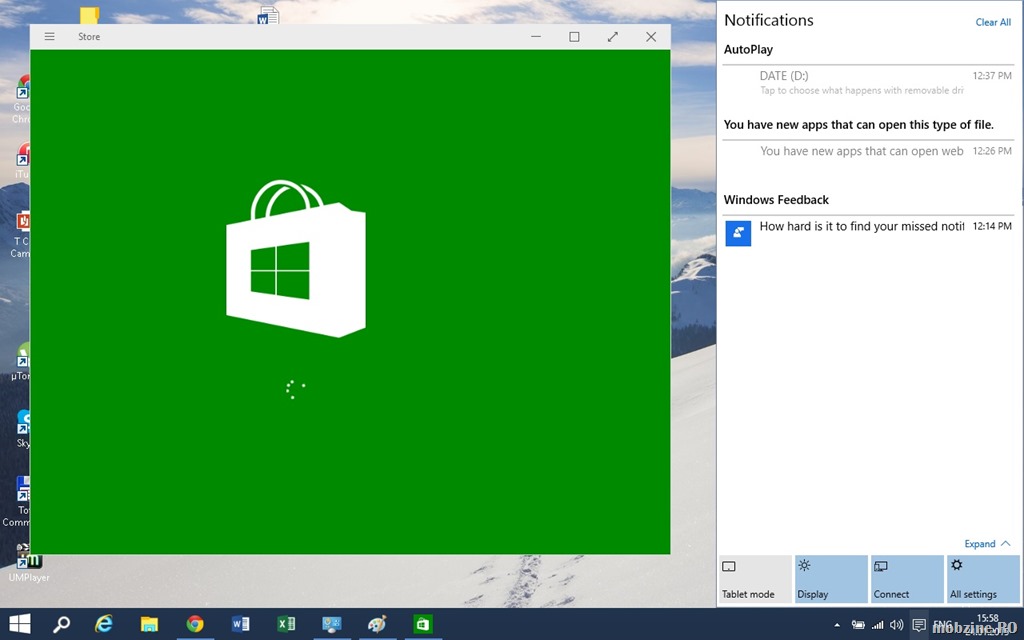Show hidden system tray icons
This screenshot has width=1024, height=640.
pyautogui.click(x=837, y=625)
